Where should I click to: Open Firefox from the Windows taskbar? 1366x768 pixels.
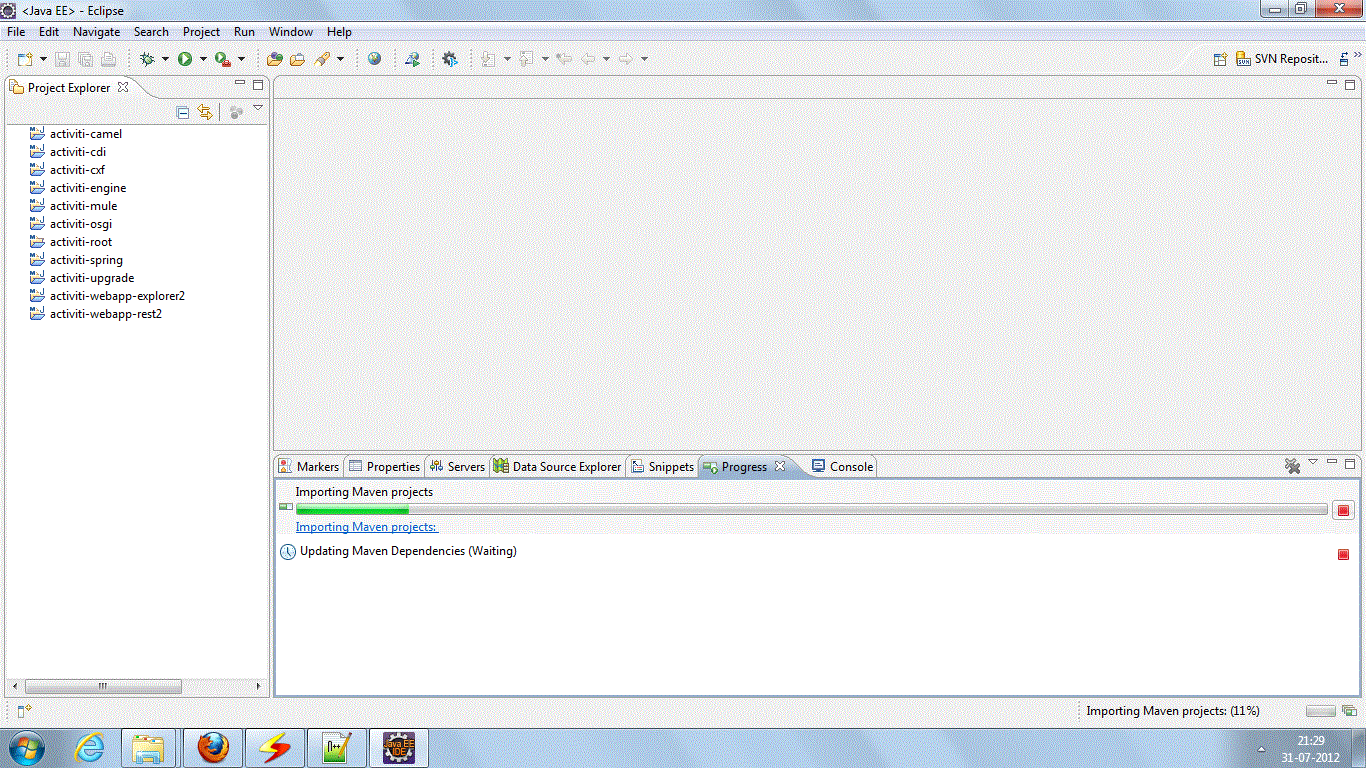[213, 747]
